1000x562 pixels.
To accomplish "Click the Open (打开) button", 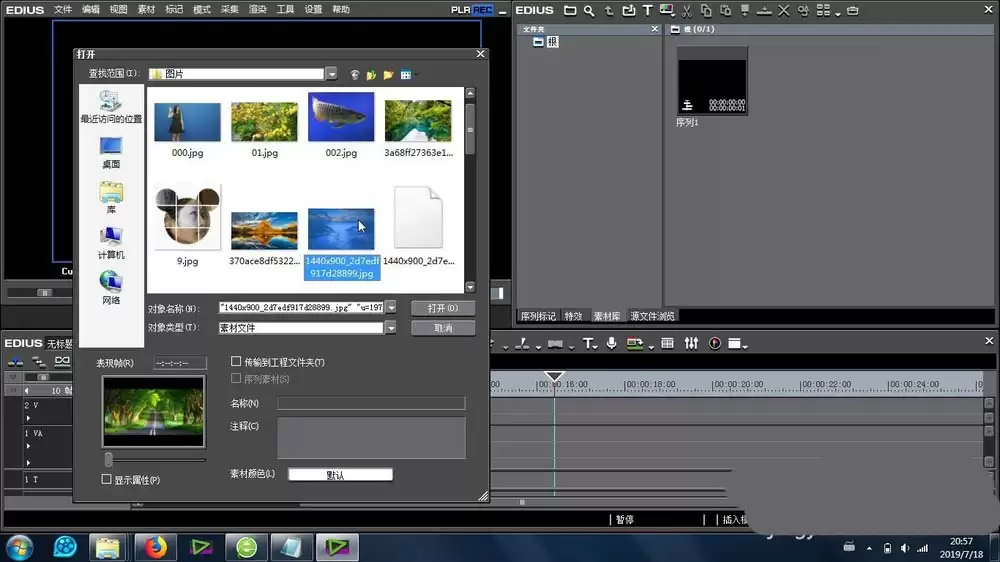I will tap(443, 308).
